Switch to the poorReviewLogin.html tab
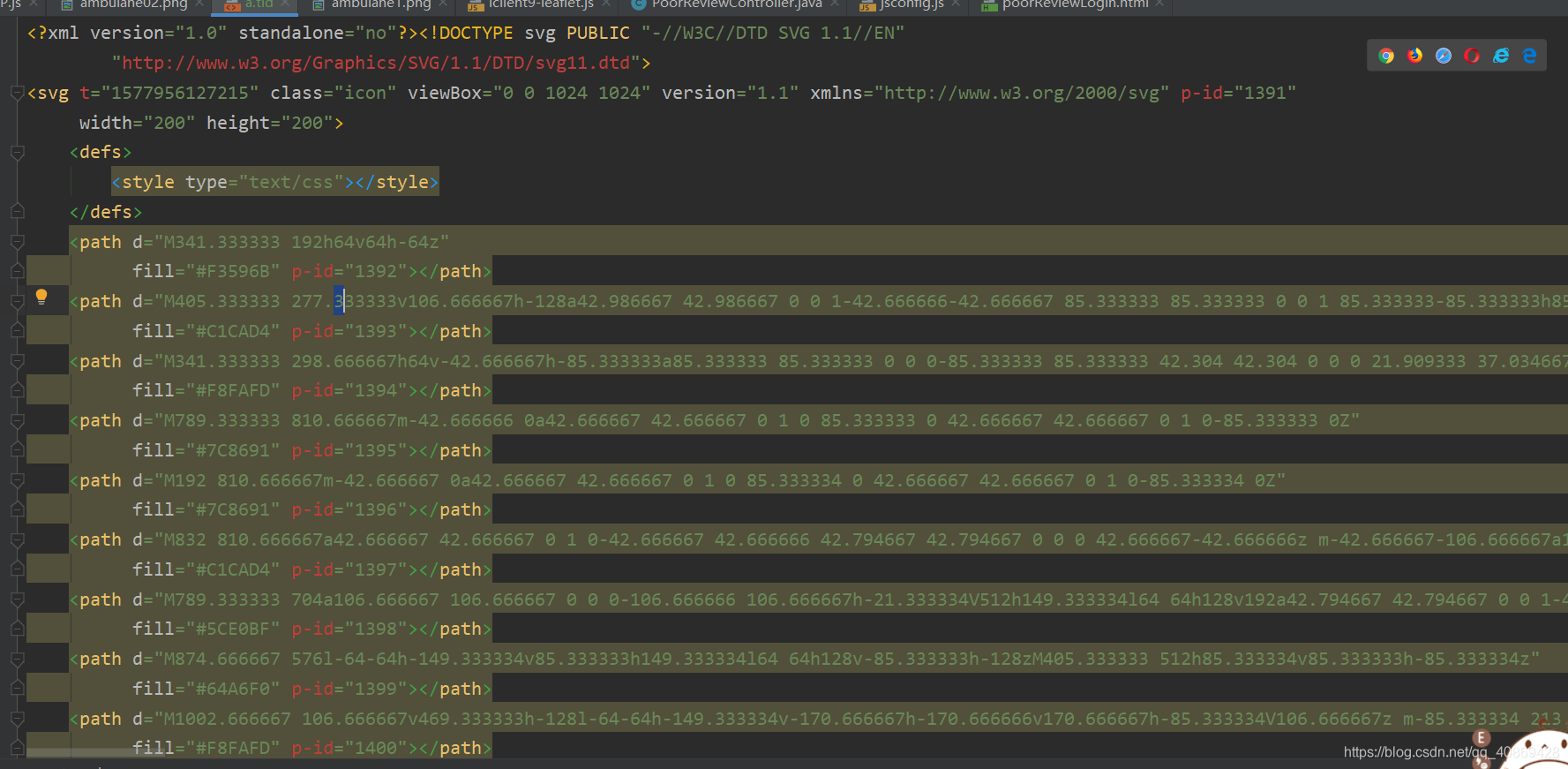The image size is (1568, 769). pos(1073,4)
